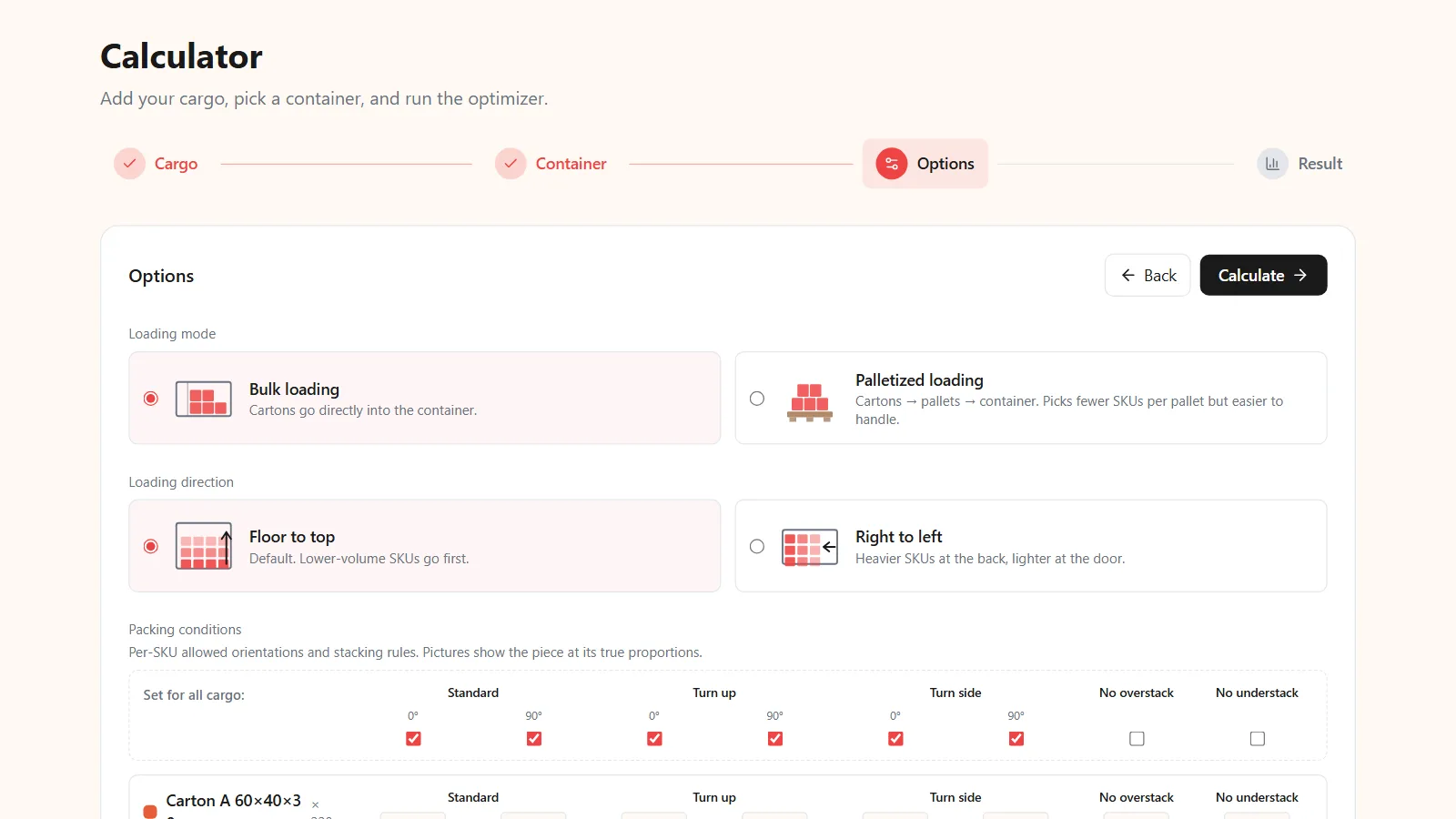The height and width of the screenshot is (819, 1456).
Task: Click the Back button
Action: click(x=1148, y=275)
